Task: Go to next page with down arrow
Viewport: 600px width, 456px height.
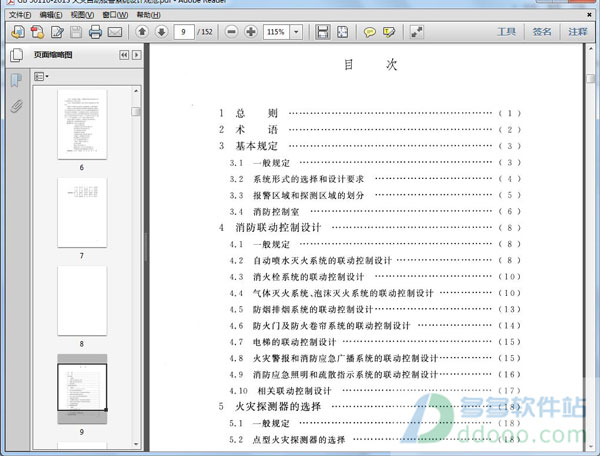Action: click(161, 31)
